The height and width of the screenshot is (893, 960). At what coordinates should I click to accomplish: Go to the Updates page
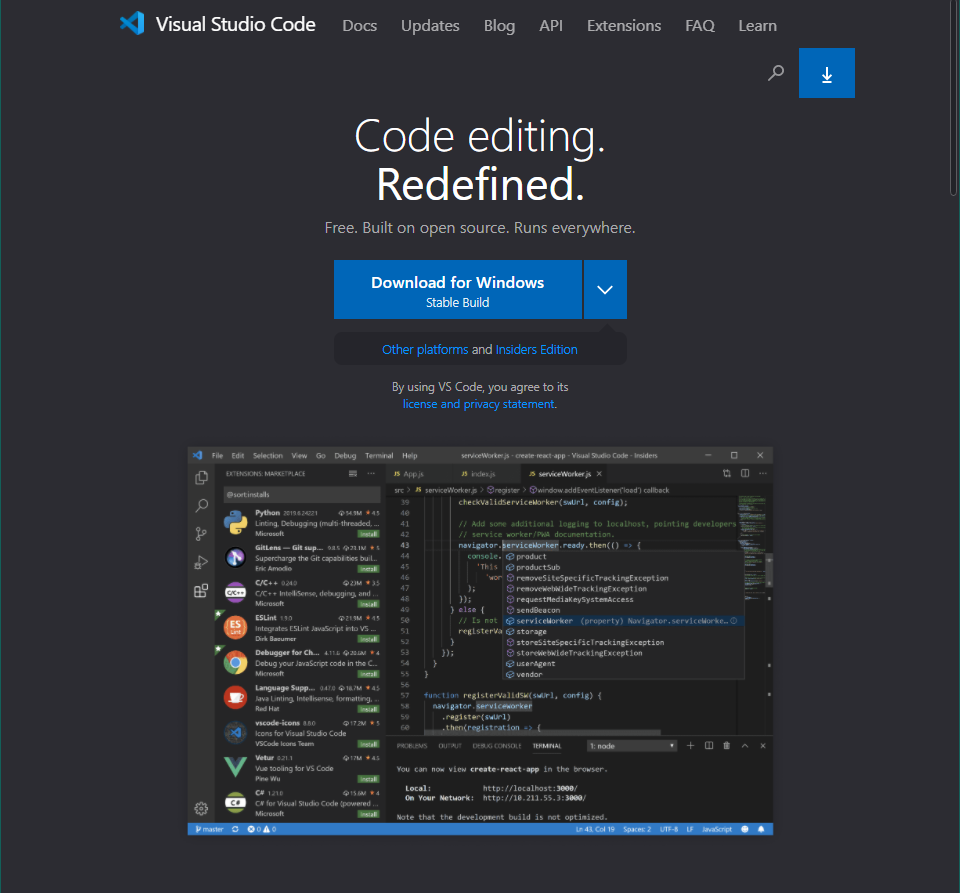tap(430, 26)
